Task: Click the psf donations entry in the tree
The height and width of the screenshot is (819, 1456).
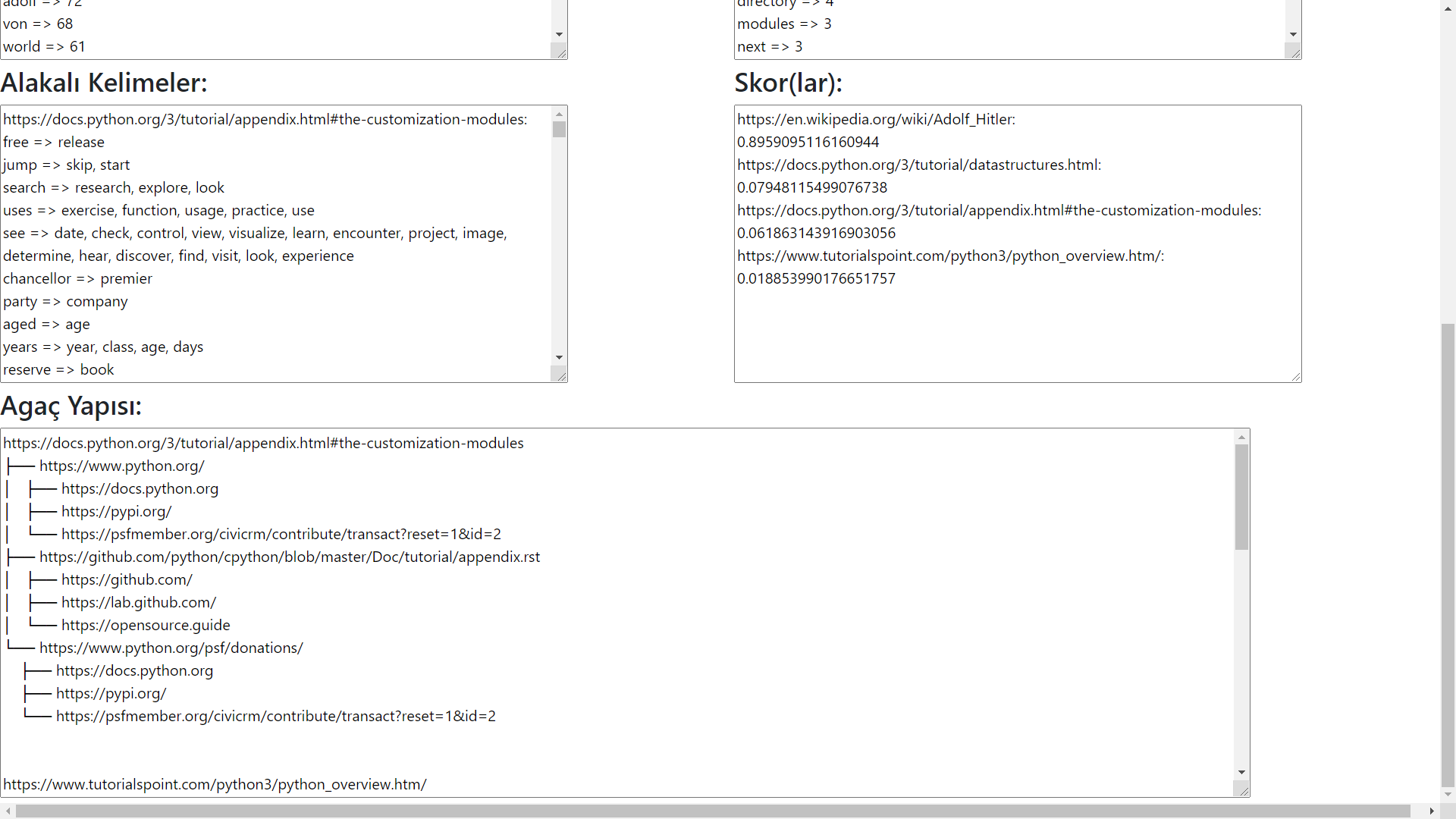Action: click(171, 648)
